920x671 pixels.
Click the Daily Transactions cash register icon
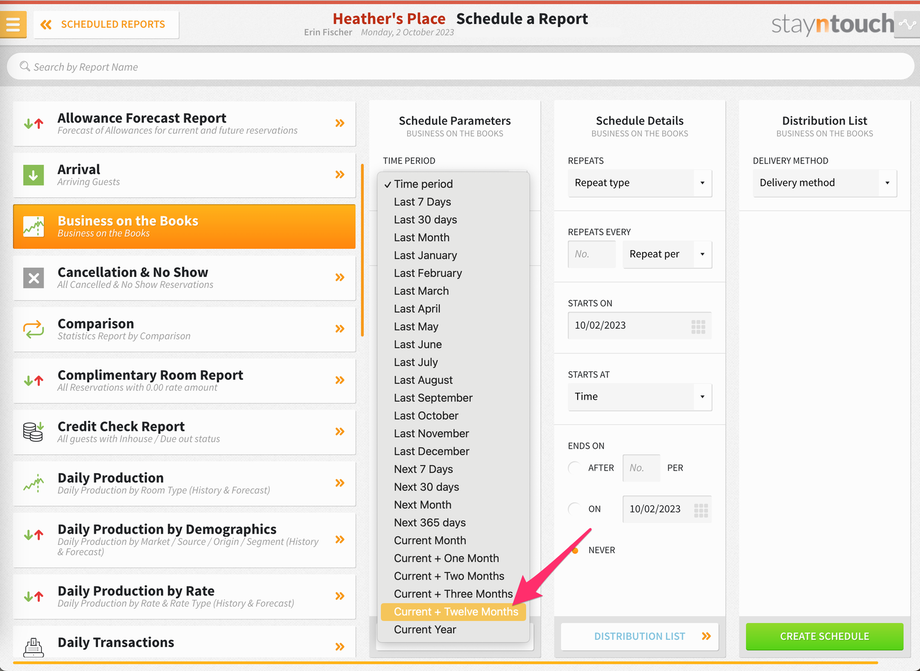(x=33, y=648)
